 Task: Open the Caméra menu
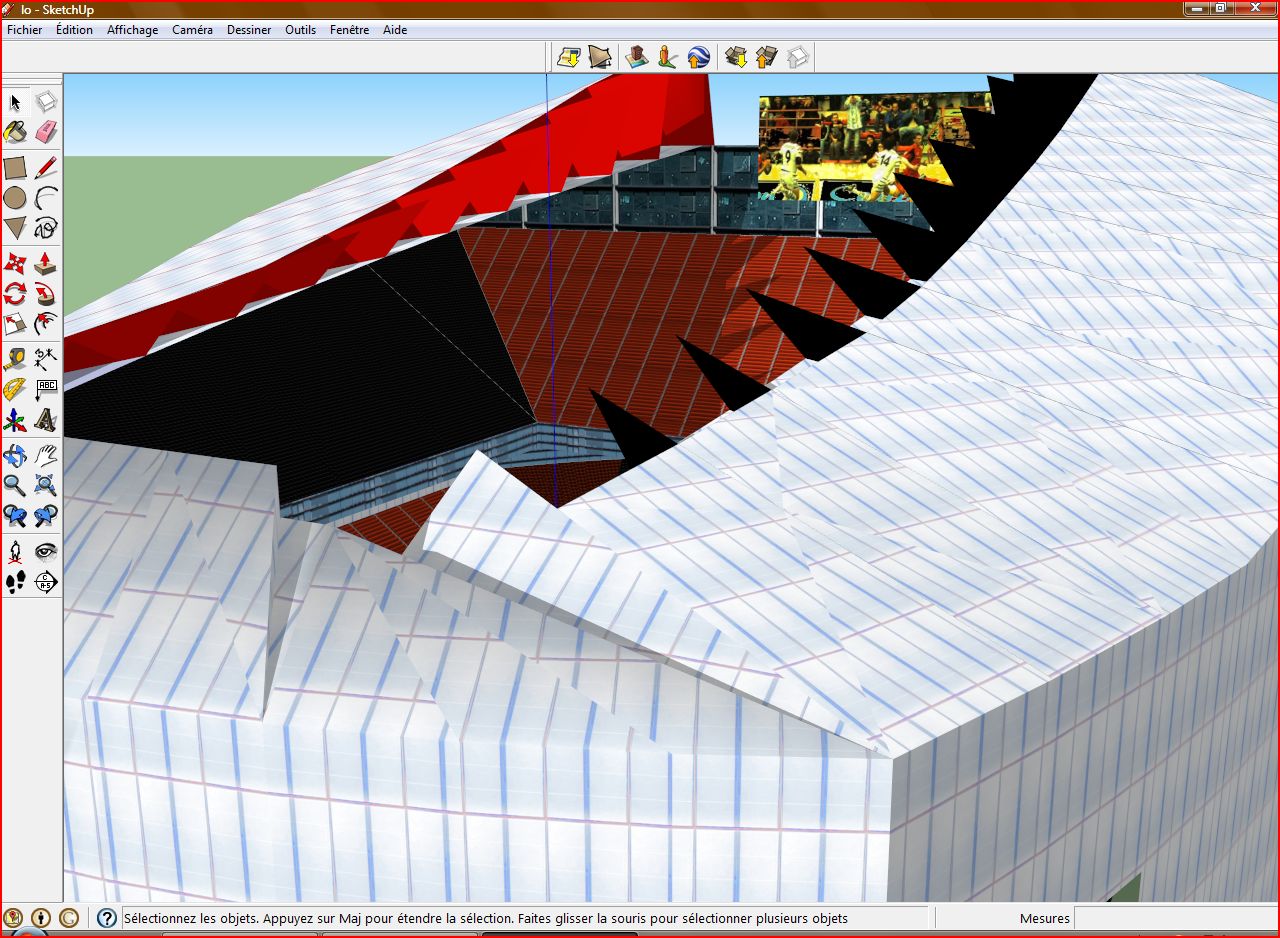(192, 30)
